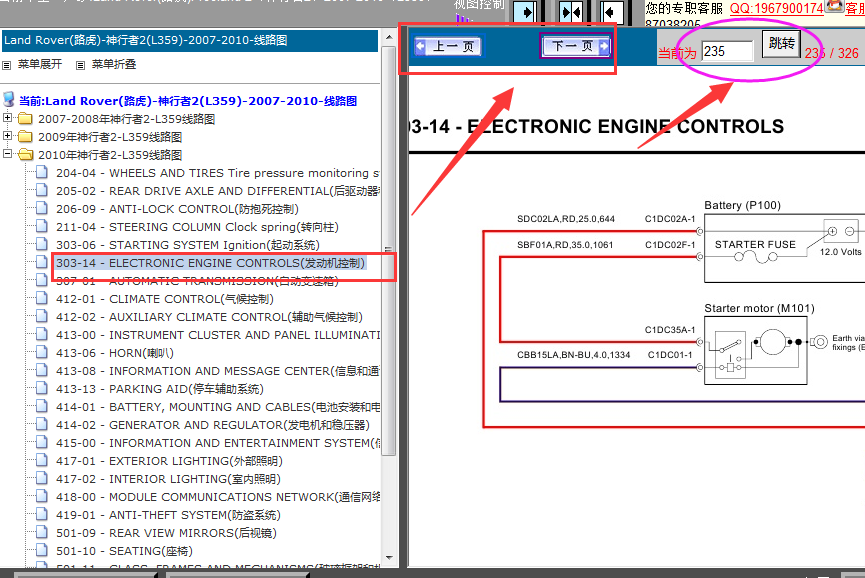Click the tree panel scroll up arrow
Screen dimensions: 865x578
(389, 37)
